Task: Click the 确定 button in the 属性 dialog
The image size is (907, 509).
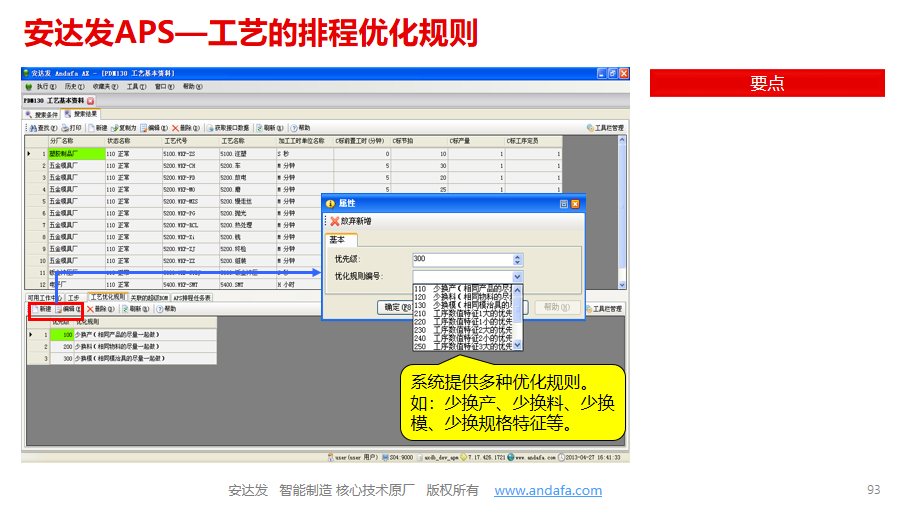Action: pos(396,308)
